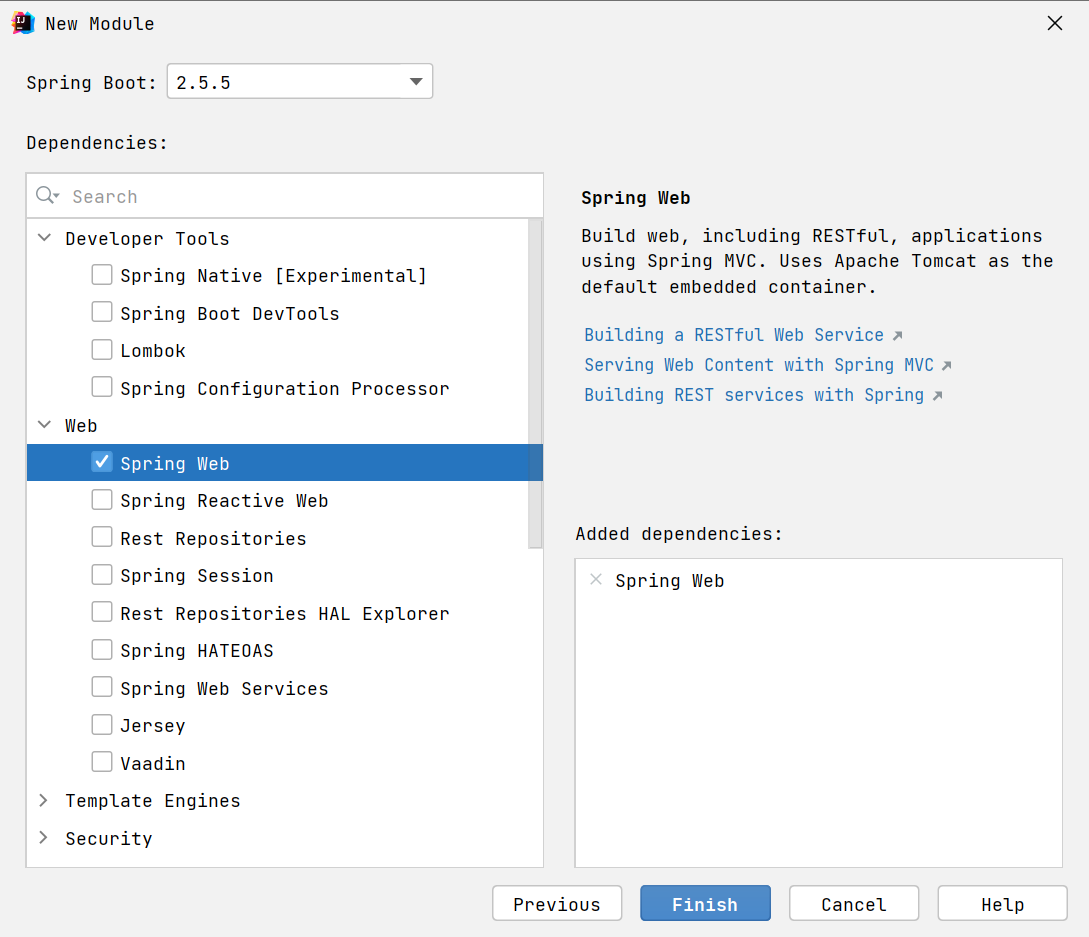The height and width of the screenshot is (937, 1089).
Task: Tick the Lombok checkbox
Action: point(102,350)
